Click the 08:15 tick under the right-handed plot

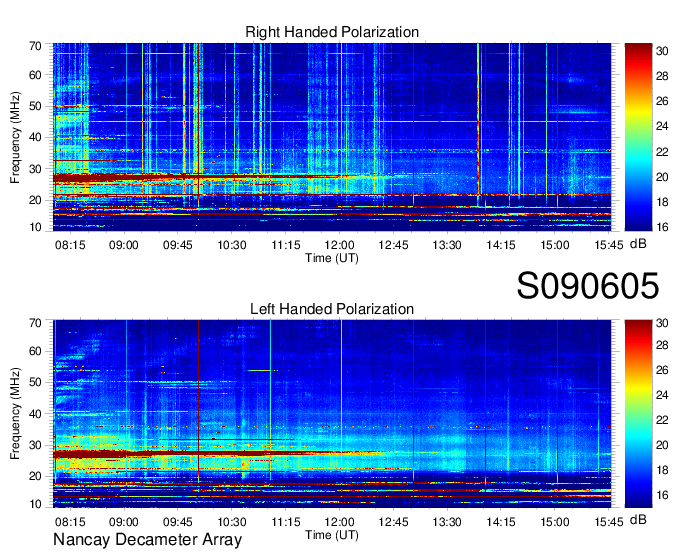click(70, 245)
